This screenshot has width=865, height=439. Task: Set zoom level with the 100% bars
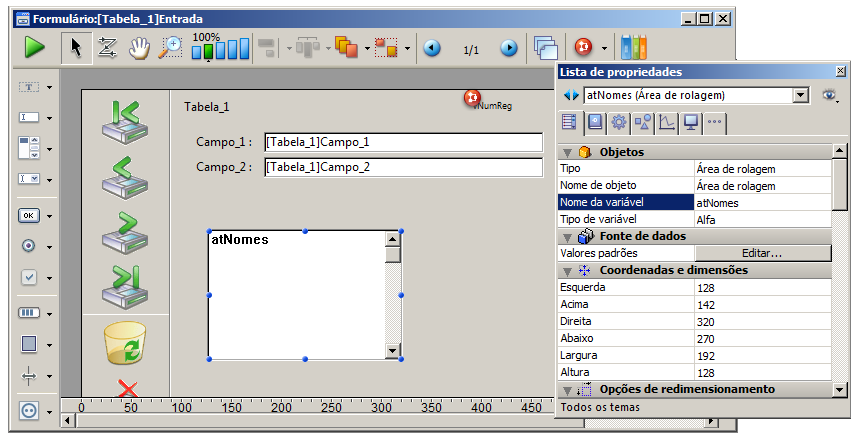coord(220,47)
